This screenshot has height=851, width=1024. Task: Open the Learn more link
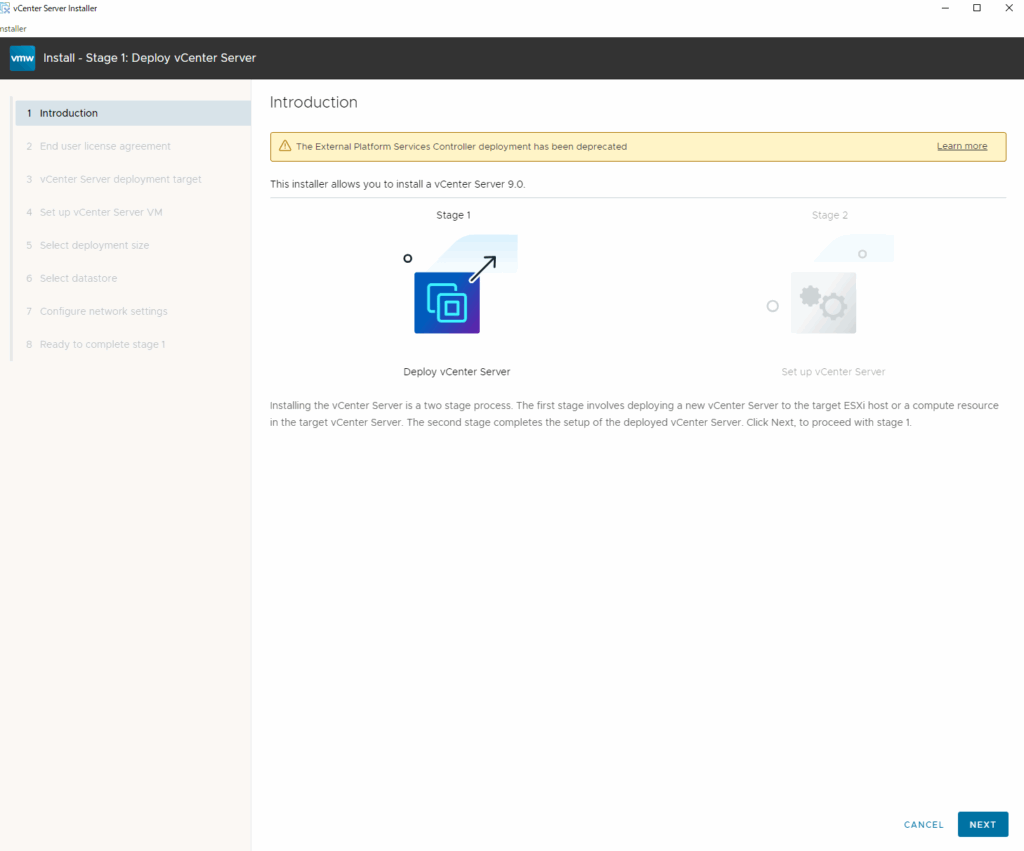click(x=961, y=147)
